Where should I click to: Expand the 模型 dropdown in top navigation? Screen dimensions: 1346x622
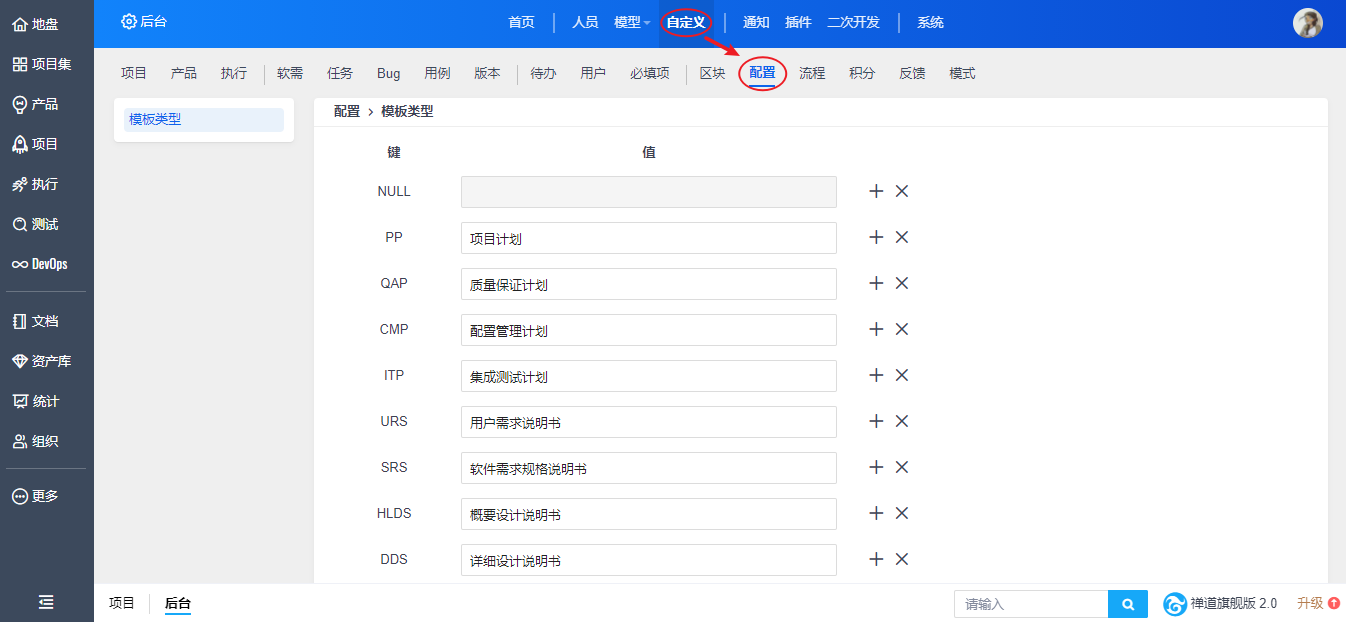point(632,22)
